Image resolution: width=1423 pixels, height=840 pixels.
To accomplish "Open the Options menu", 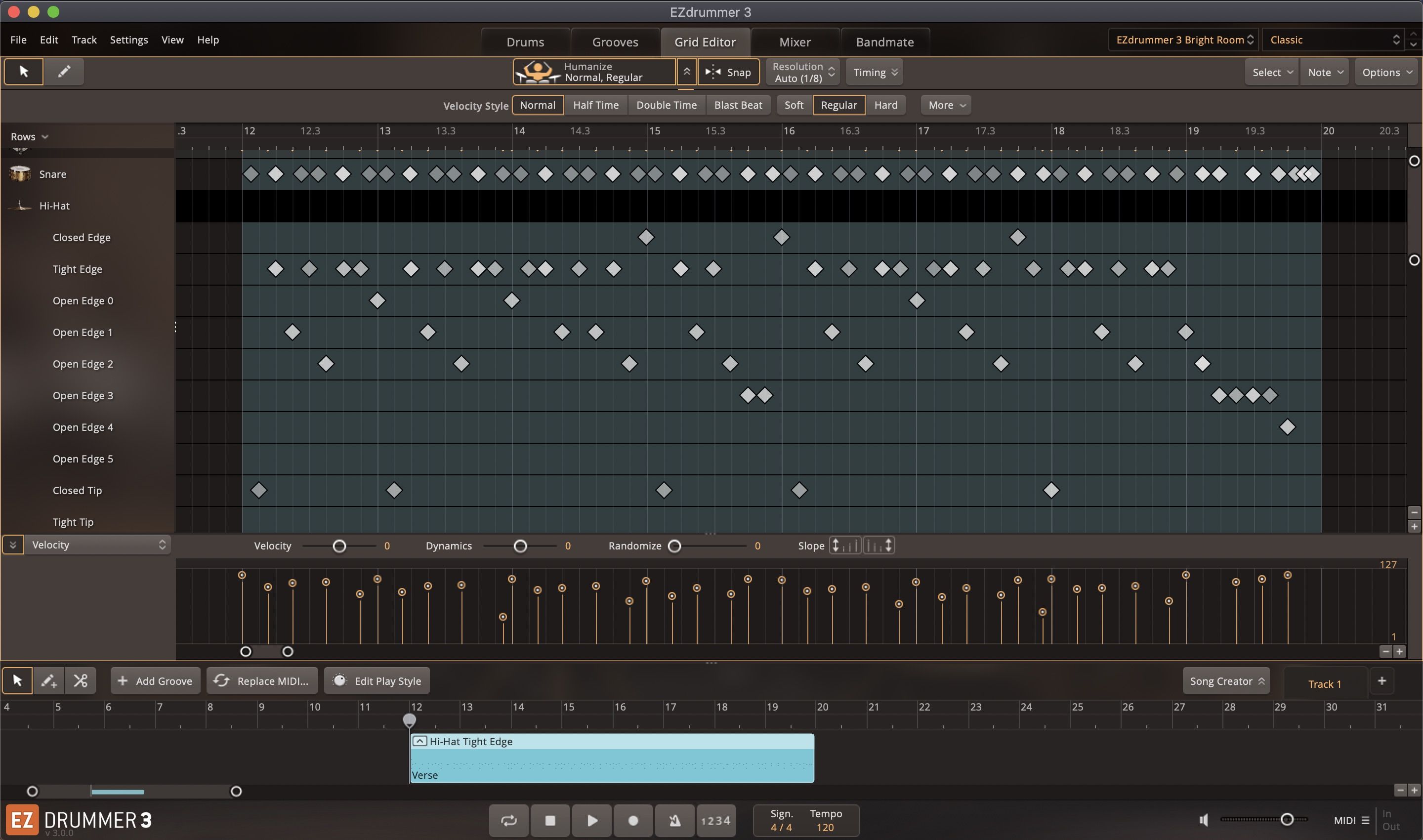I will (x=1387, y=72).
